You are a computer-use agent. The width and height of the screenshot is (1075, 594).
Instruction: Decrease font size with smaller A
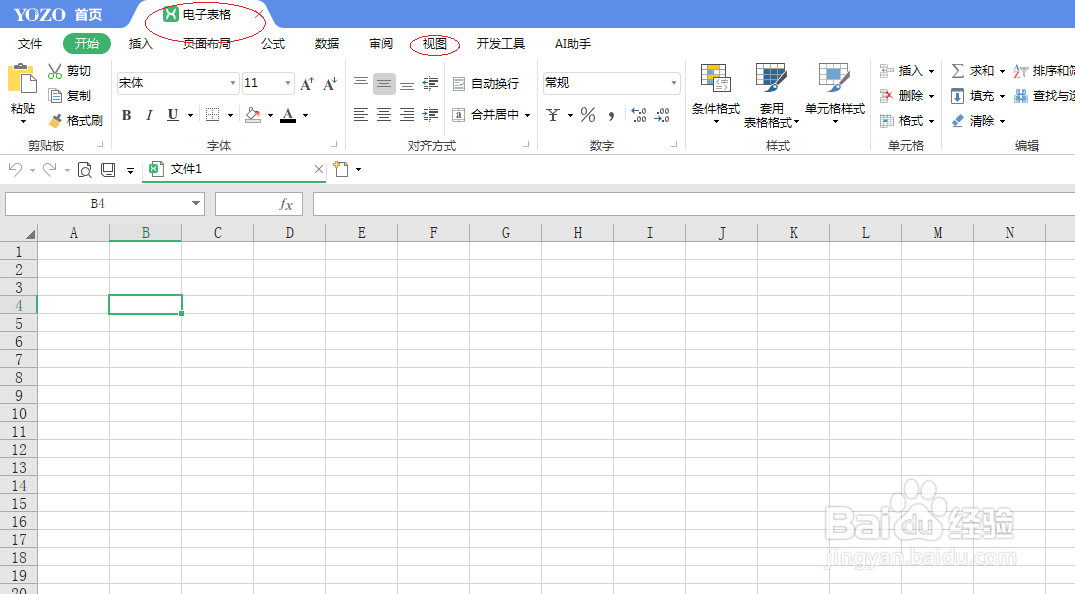tap(330, 84)
